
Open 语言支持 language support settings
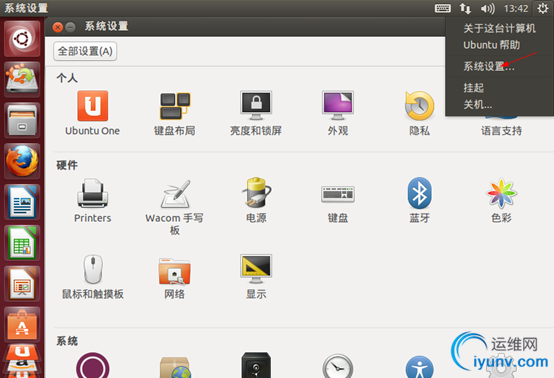click(501, 127)
